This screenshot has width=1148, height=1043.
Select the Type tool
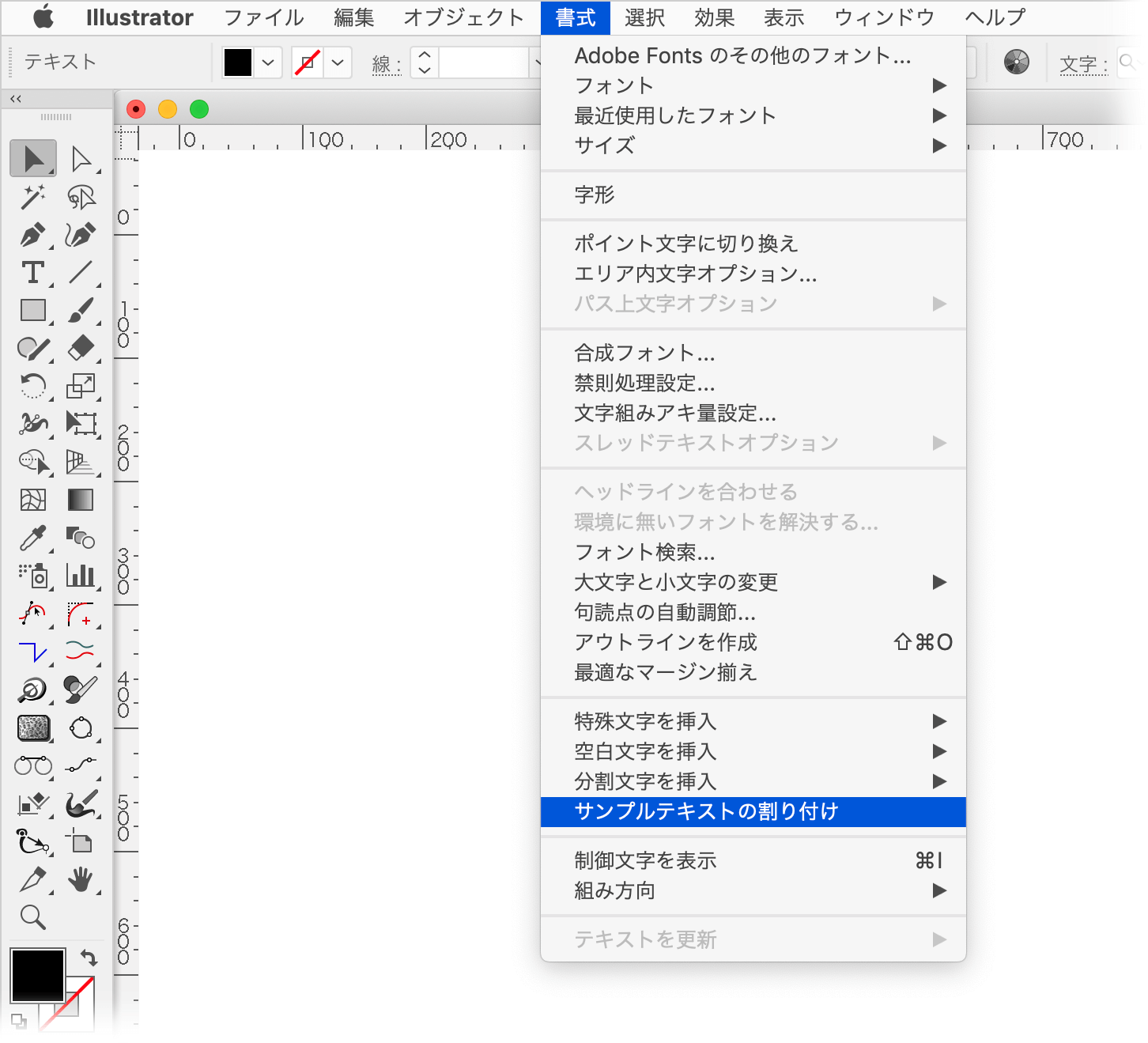pos(33,273)
